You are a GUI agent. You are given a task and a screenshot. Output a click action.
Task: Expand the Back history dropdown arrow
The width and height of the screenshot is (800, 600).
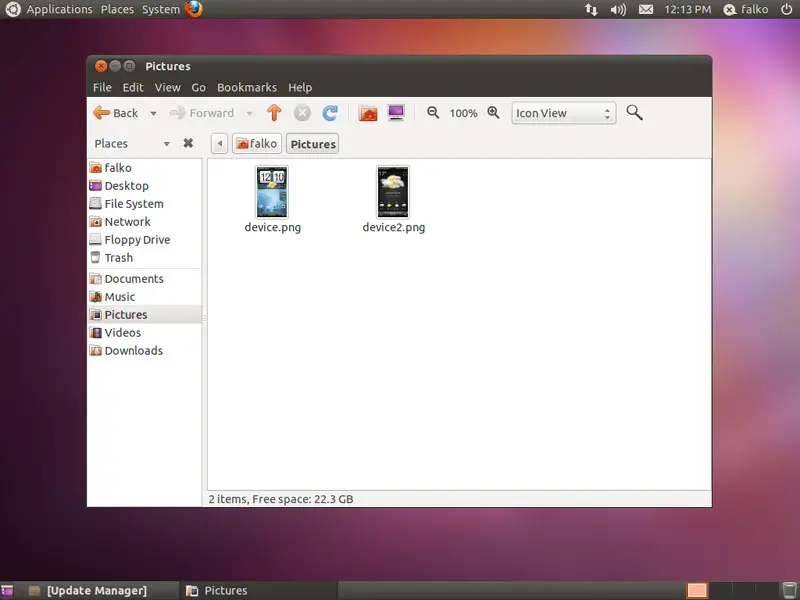point(153,114)
